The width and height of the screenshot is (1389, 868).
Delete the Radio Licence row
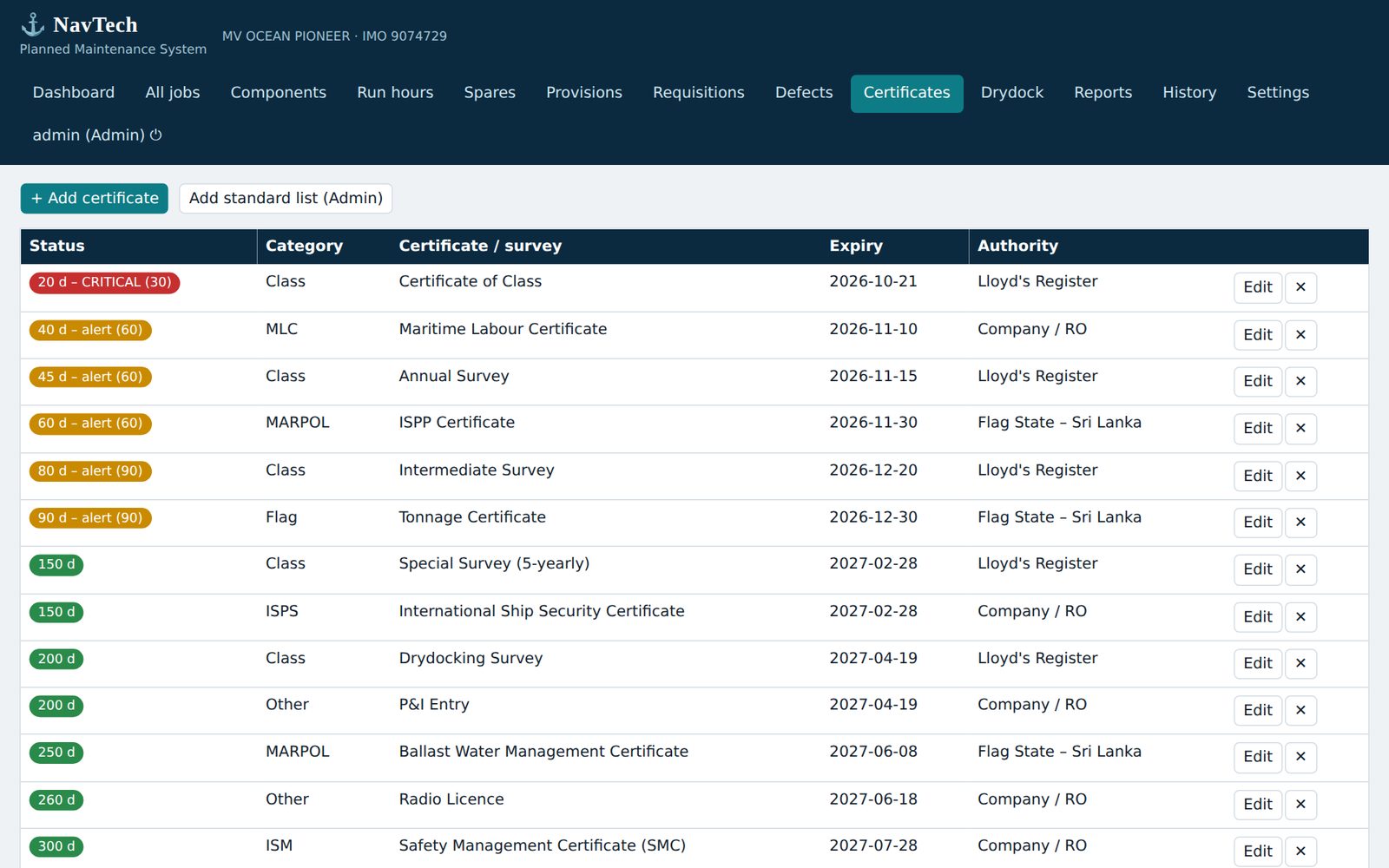1300,805
